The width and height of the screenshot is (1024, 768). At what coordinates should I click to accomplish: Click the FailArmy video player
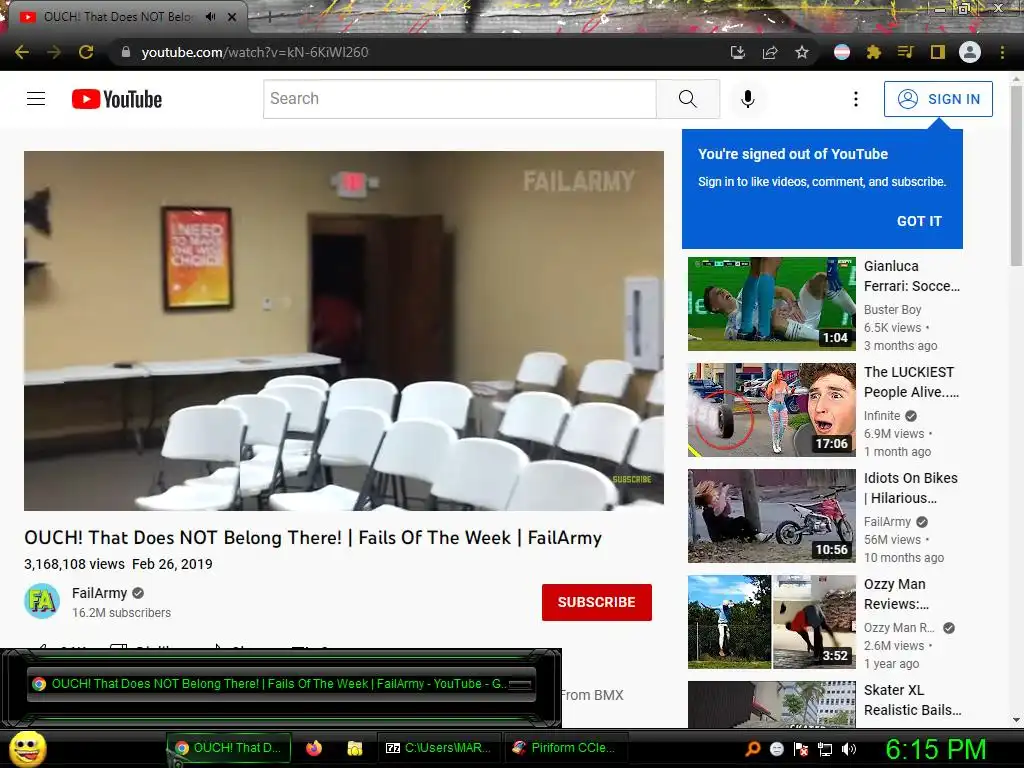coord(344,330)
